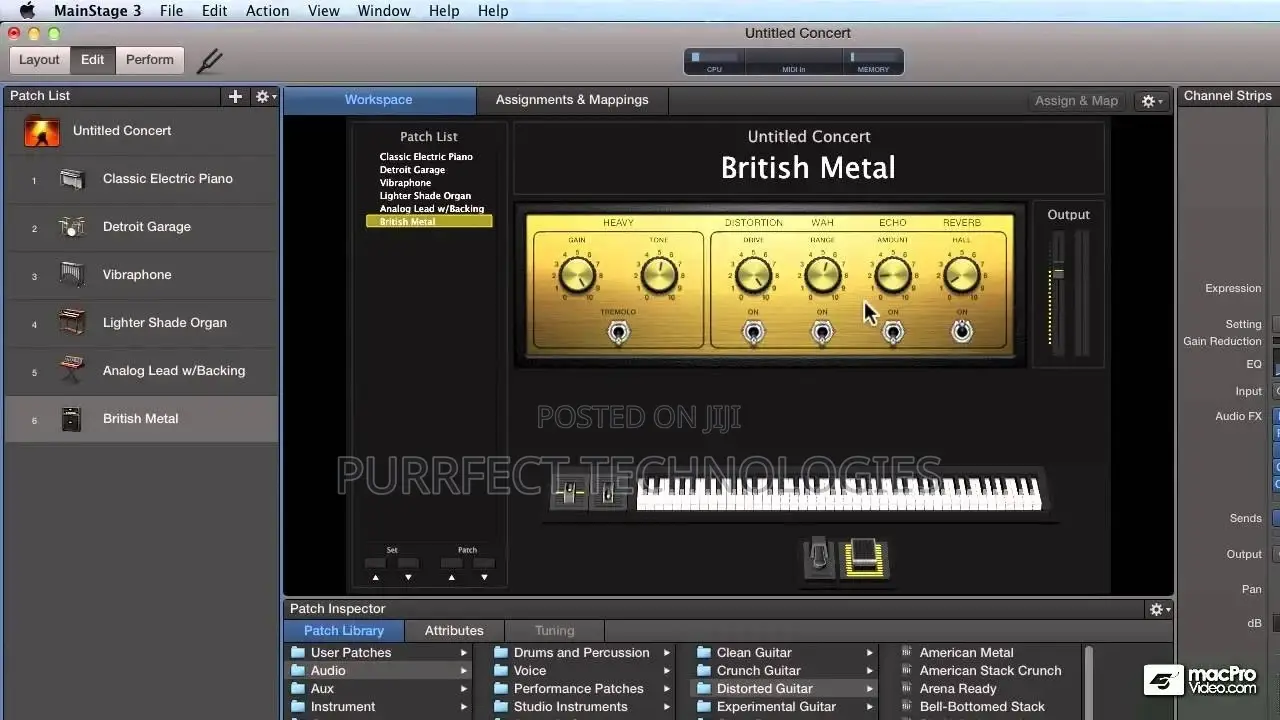This screenshot has width=1280, height=720.
Task: Toggle the Tremolo switch on the amp
Action: coord(618,332)
